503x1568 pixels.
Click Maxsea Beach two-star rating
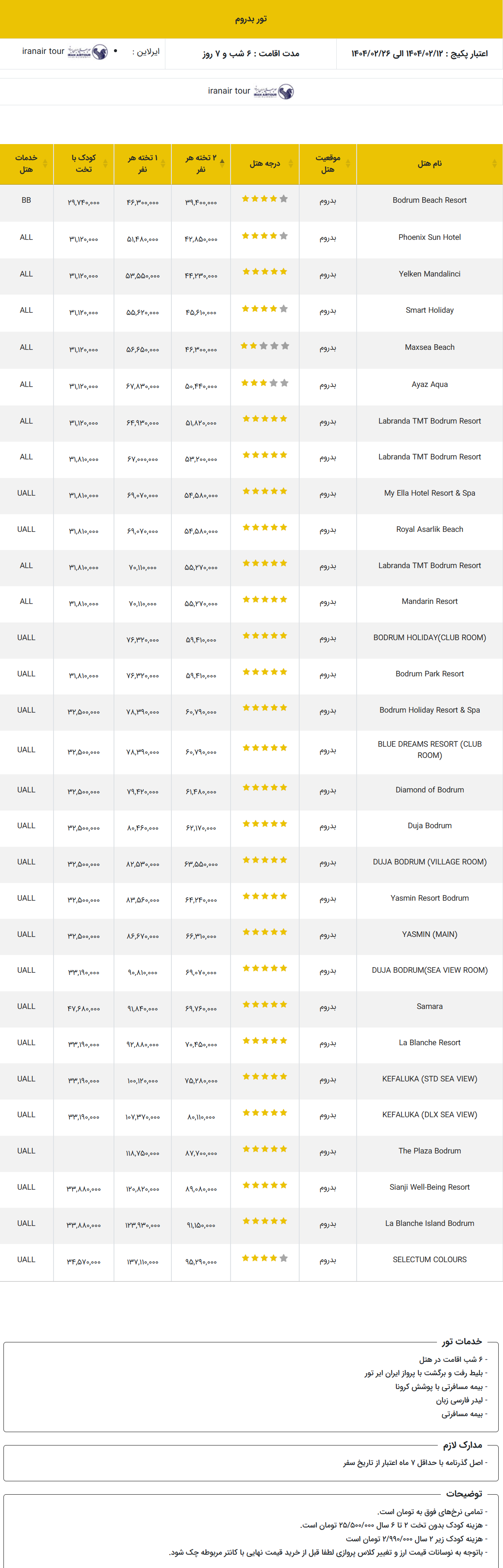tap(265, 346)
